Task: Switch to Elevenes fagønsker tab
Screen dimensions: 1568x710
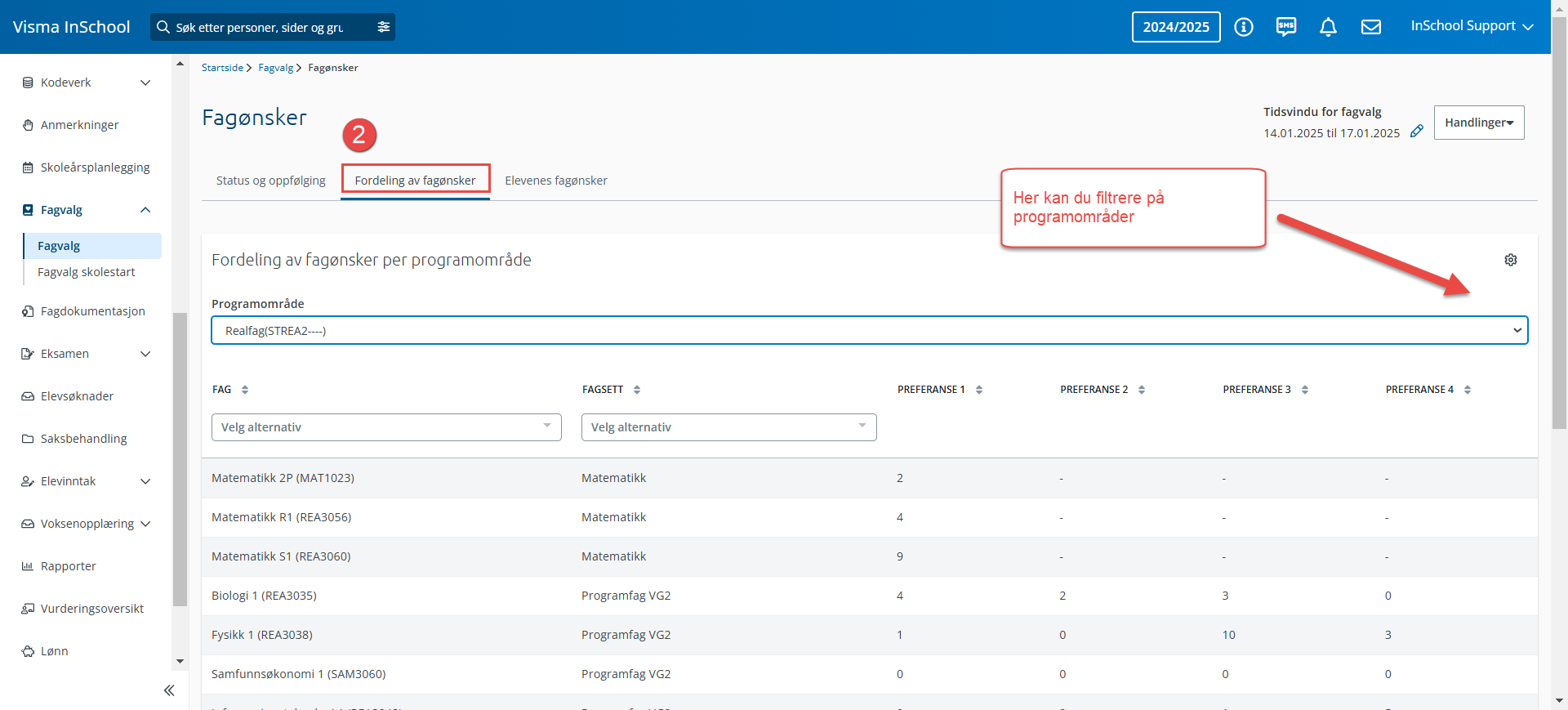Action: pyautogui.click(x=556, y=181)
